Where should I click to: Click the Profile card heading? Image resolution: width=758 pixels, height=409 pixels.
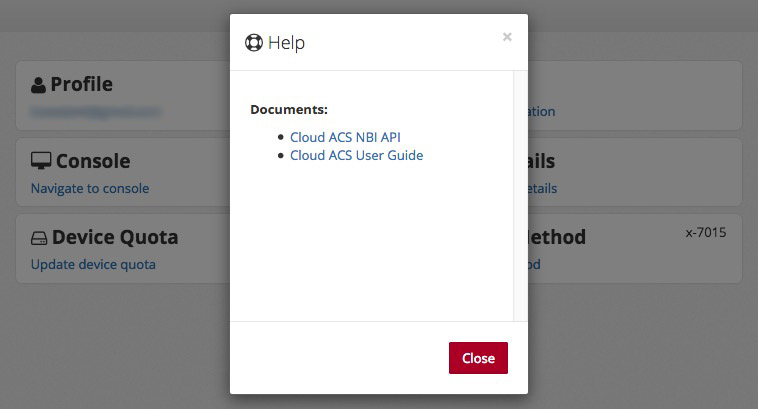coord(81,84)
